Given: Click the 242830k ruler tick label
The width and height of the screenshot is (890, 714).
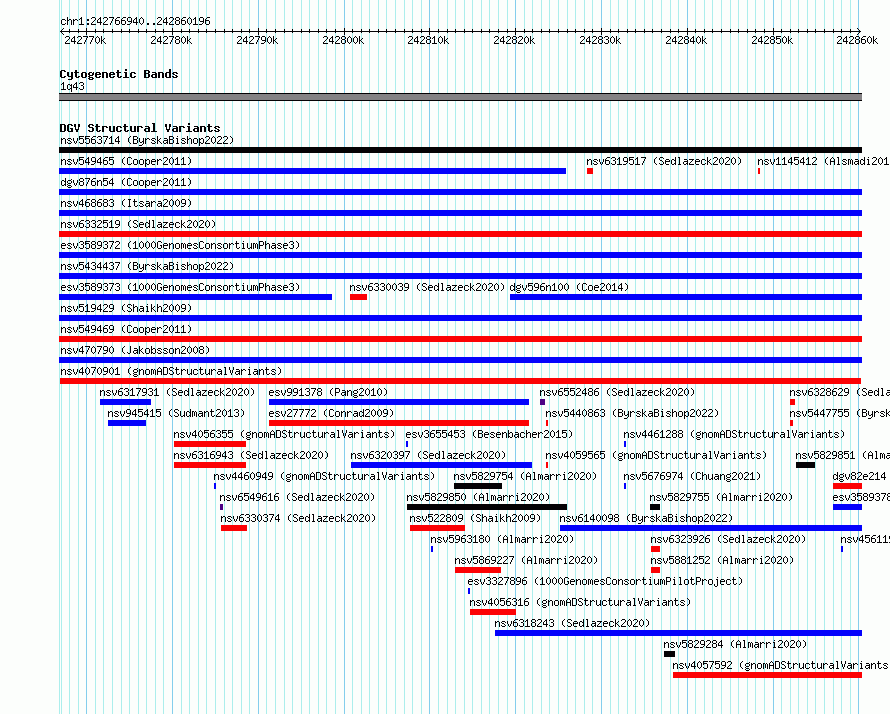Looking at the screenshot, I should (x=600, y=40).
